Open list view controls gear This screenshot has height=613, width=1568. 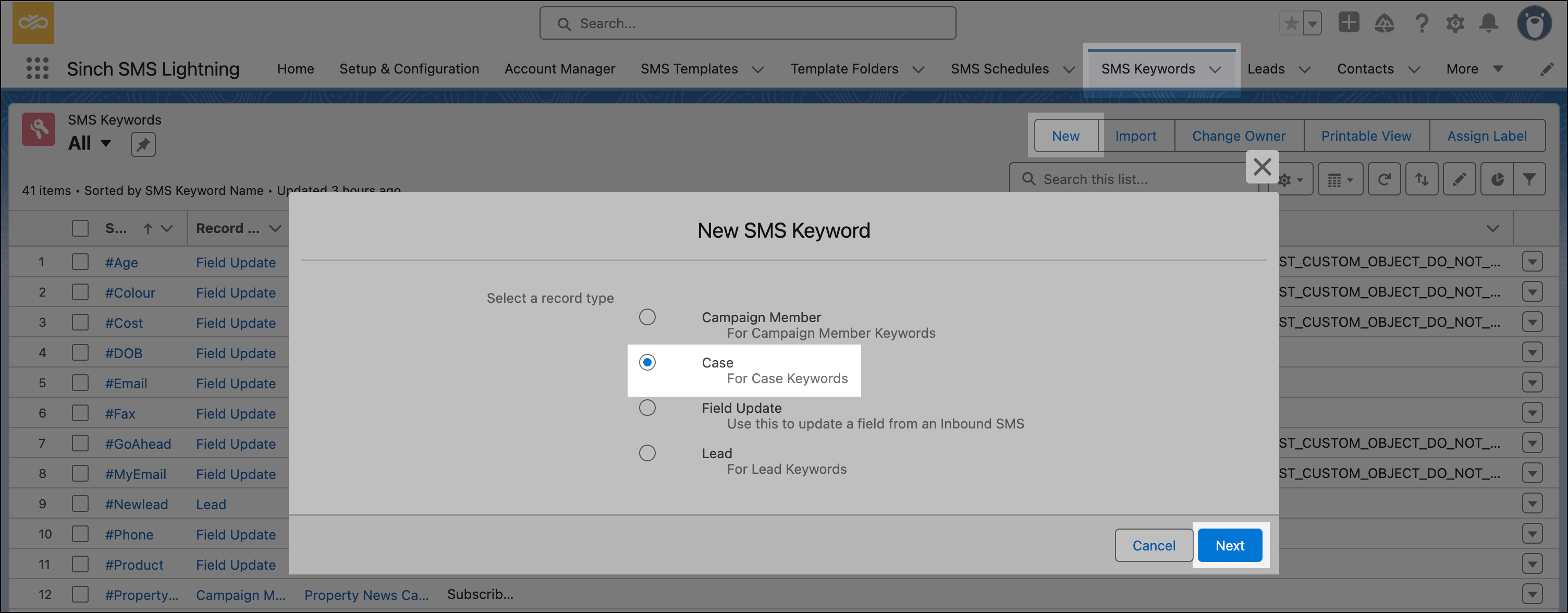tap(1291, 180)
